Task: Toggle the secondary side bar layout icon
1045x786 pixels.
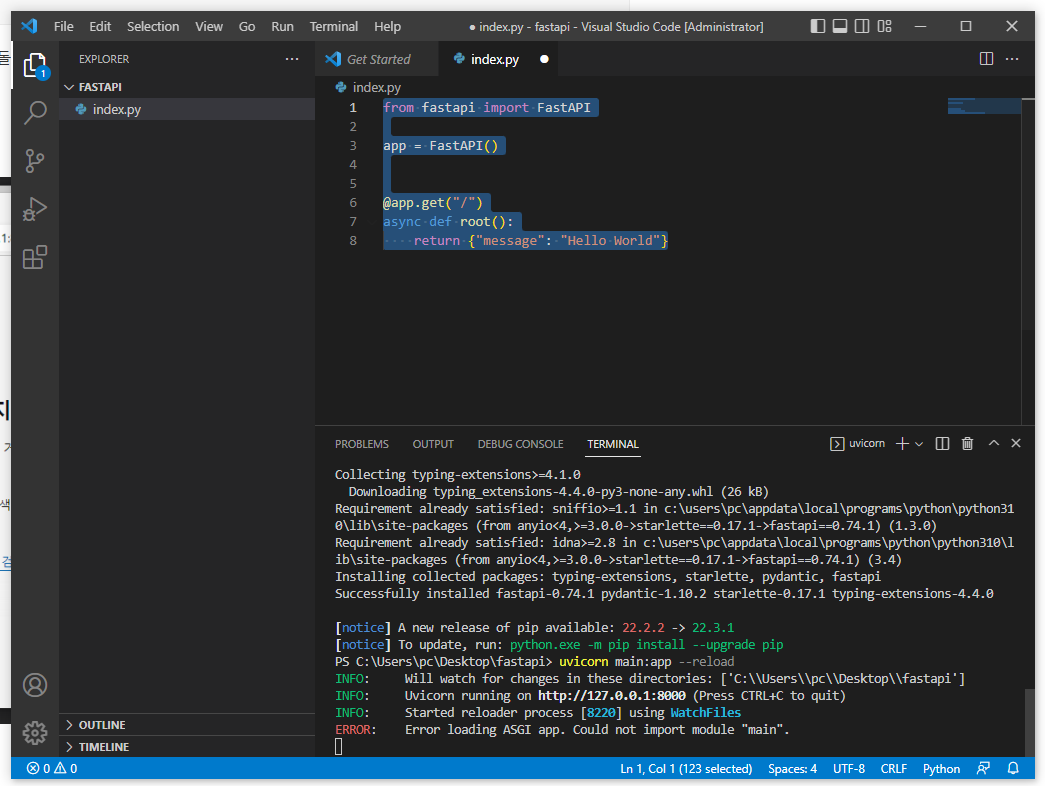Action: point(862,26)
